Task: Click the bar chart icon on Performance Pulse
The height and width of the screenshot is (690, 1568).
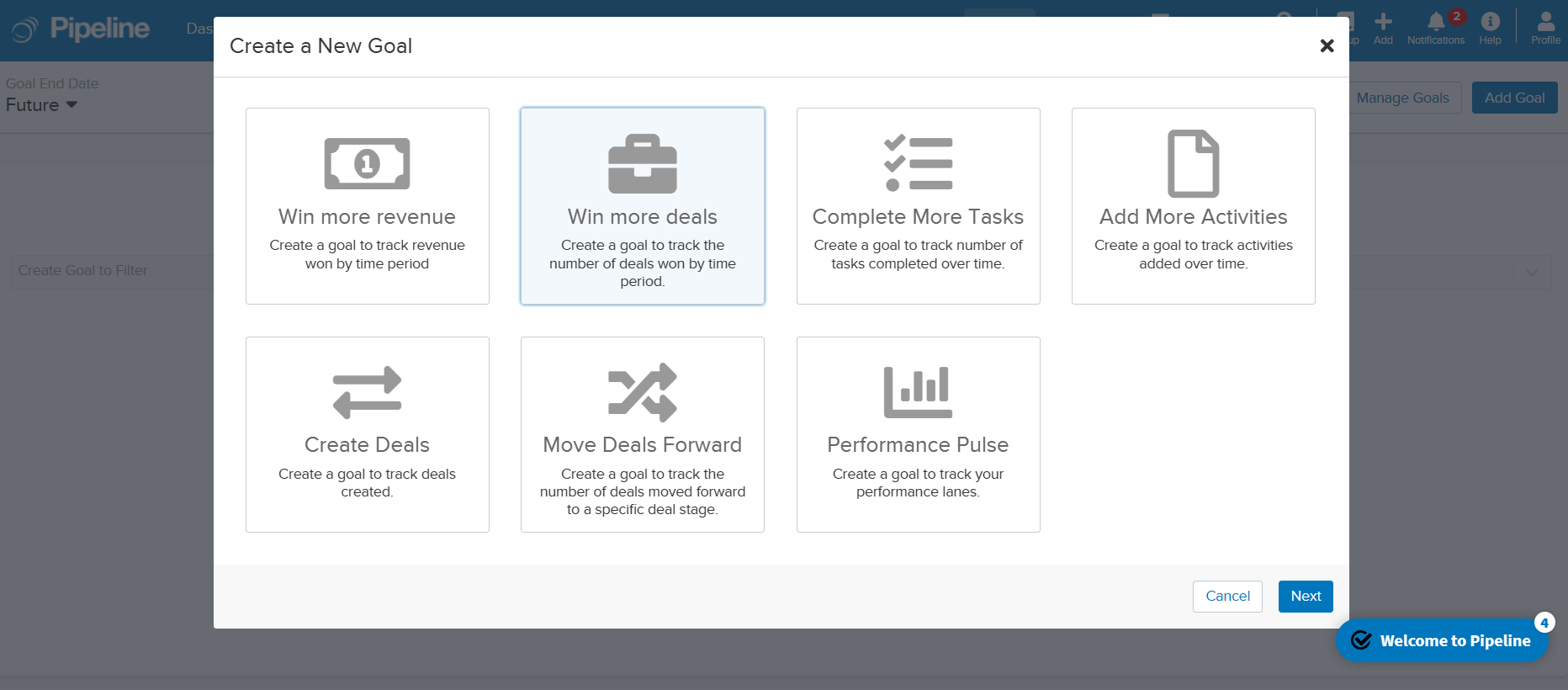Action: (918, 391)
